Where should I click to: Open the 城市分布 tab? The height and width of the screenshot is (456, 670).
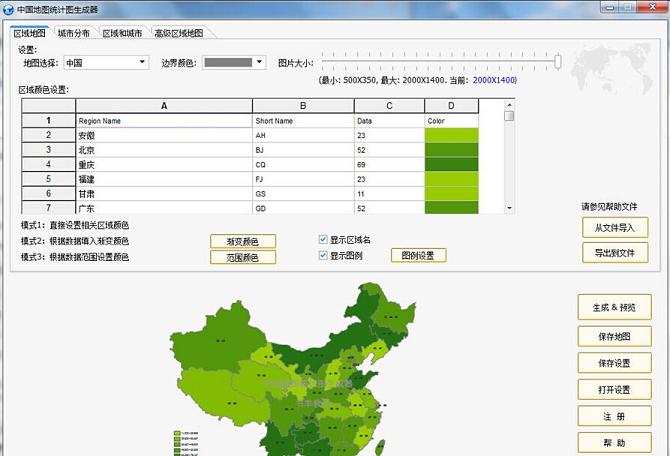click(73, 33)
